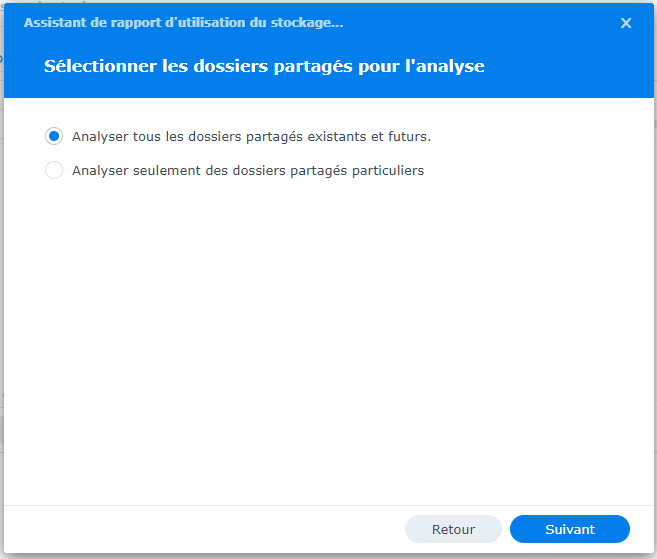Select radio for analysing all shared folders
Screen dimensions: 657x559
click(54, 136)
